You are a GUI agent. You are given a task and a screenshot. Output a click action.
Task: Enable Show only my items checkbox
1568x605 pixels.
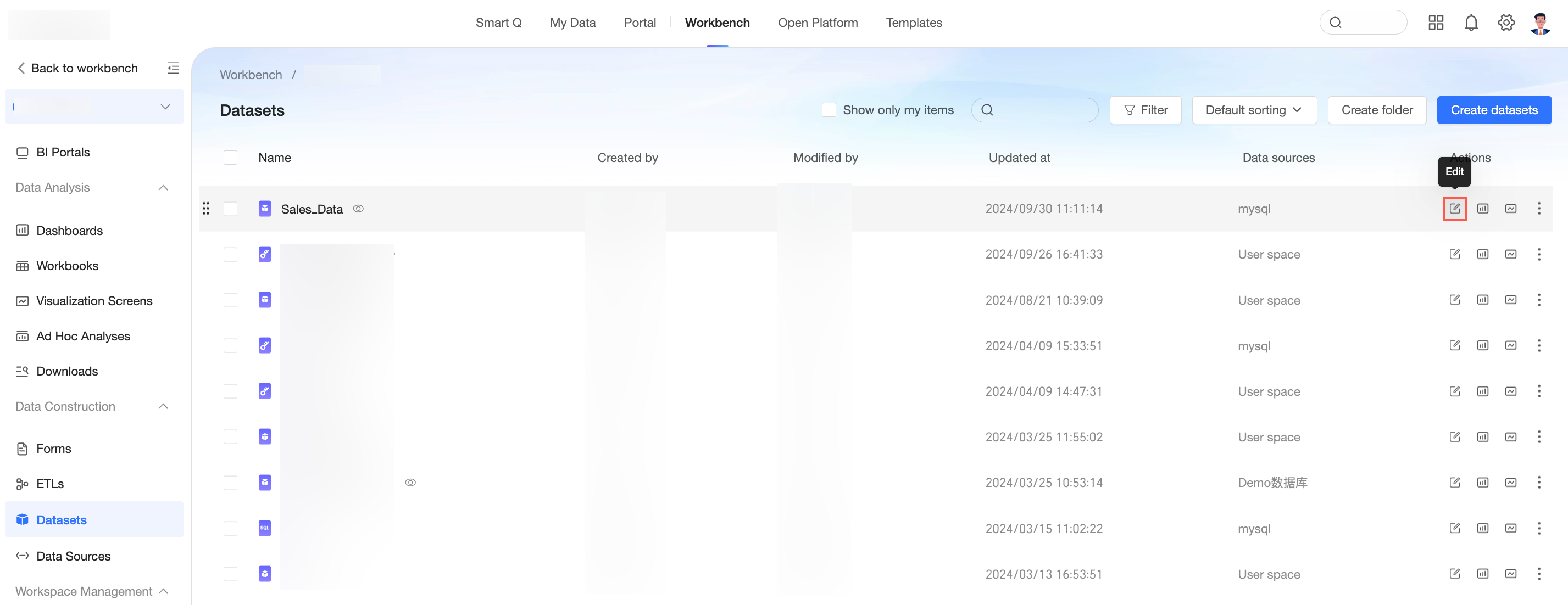(829, 110)
